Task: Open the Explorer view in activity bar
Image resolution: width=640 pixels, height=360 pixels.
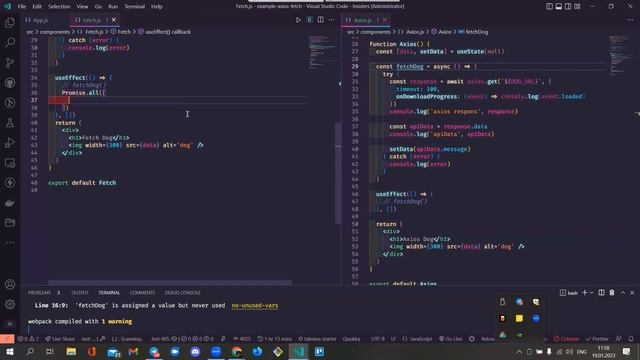Action: (10, 22)
